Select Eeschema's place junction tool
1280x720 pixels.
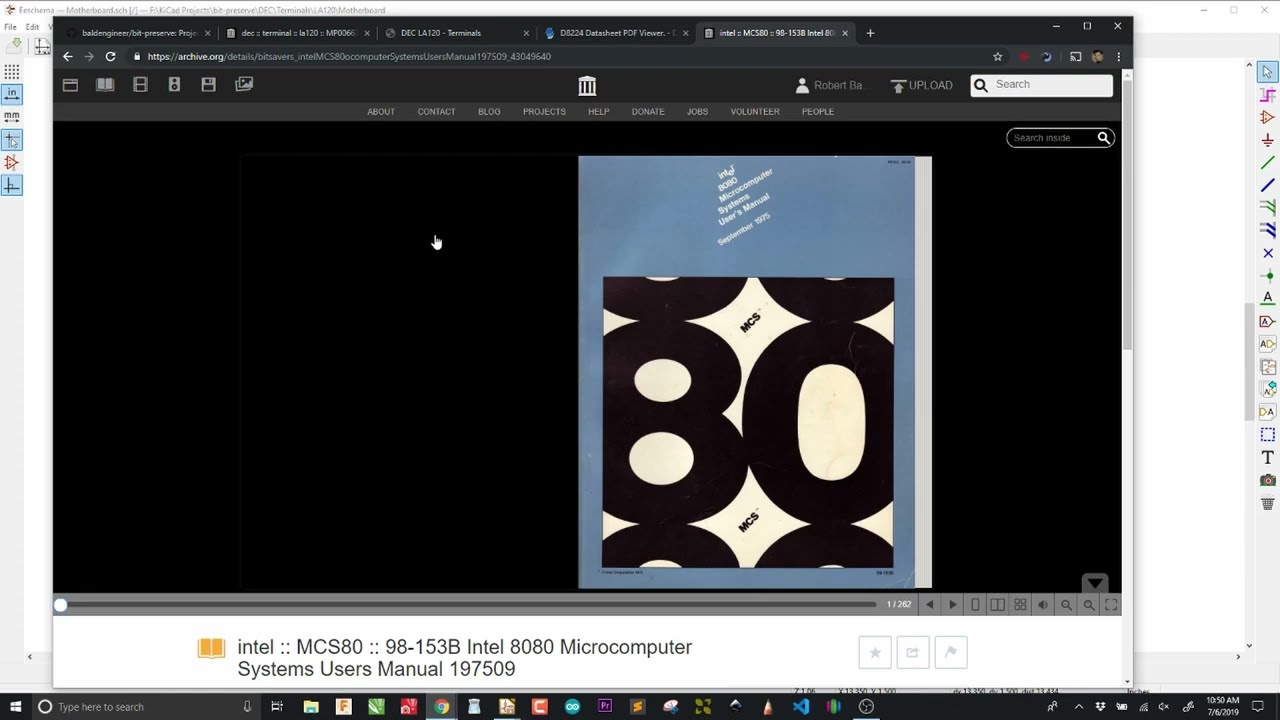pos(1267,275)
